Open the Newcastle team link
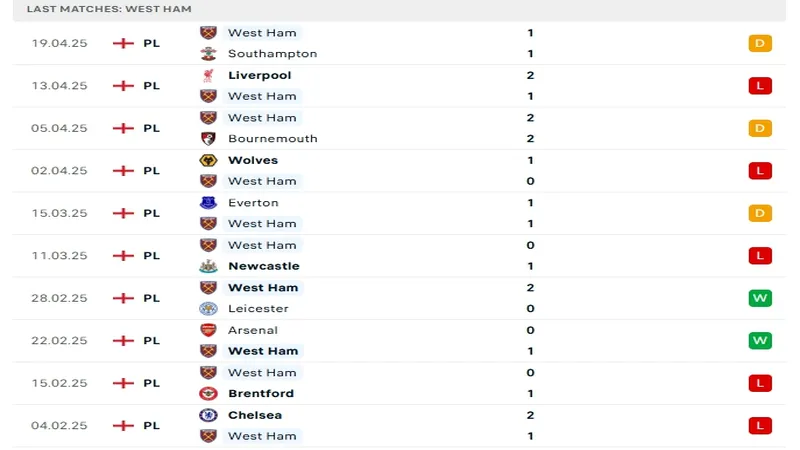The image size is (800, 450). click(x=263, y=266)
